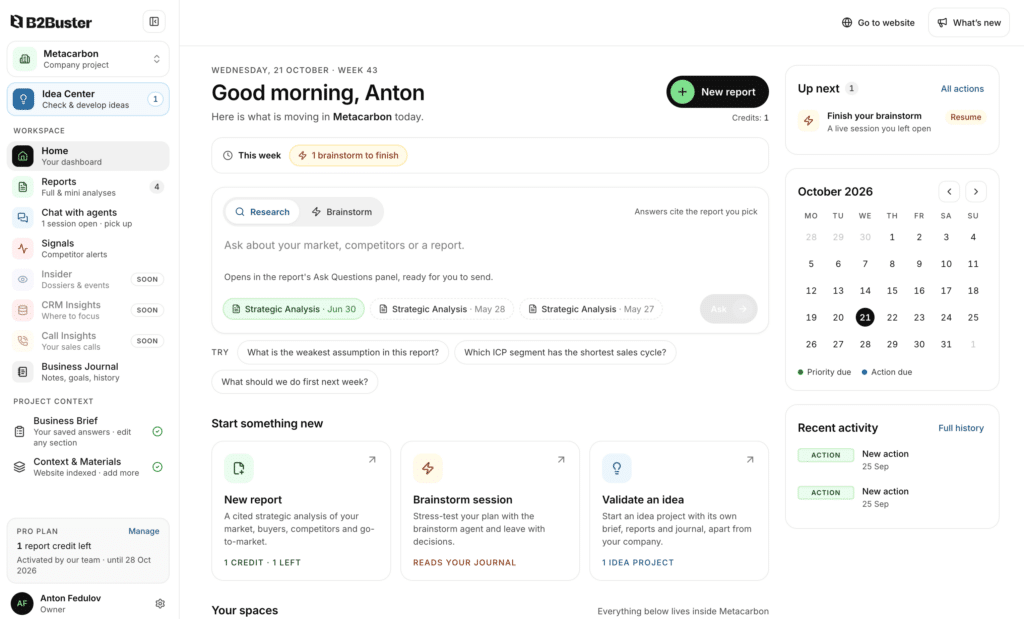Select the Strategic Analysis May 27 report
Viewport: 1024px width, 619px height.
[x=591, y=309]
